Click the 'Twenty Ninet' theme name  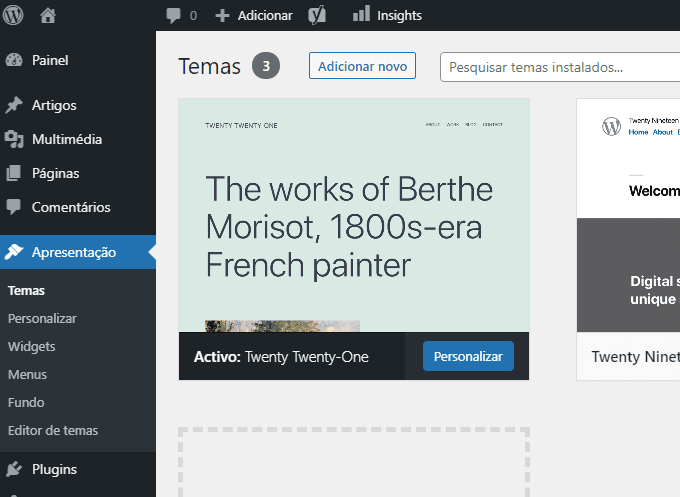pos(636,356)
